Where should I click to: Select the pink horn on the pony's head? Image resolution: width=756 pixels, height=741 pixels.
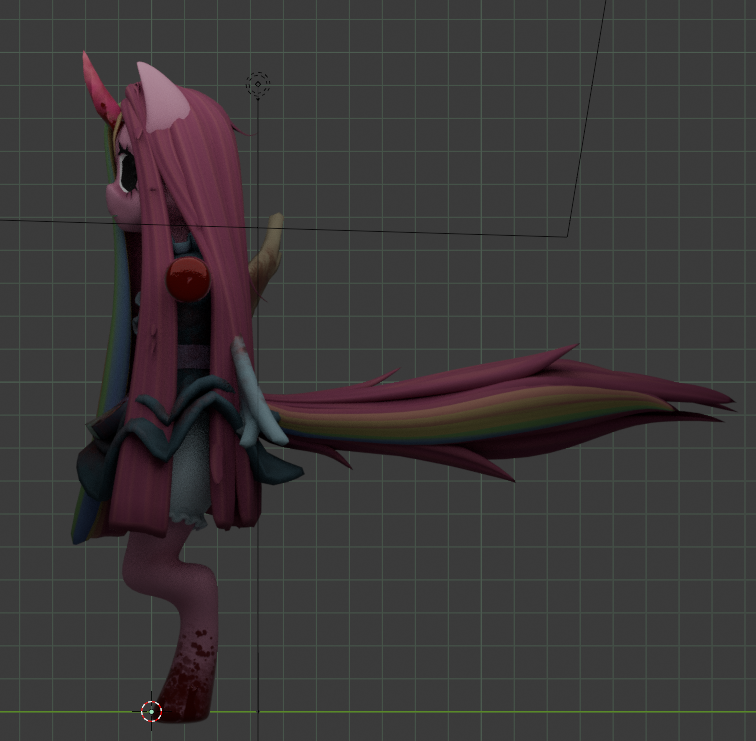[98, 90]
